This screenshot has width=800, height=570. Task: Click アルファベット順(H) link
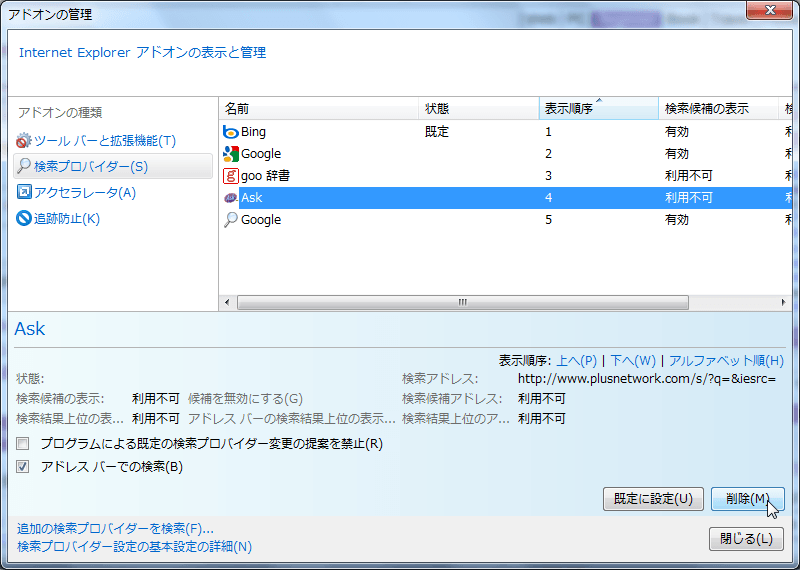pyautogui.click(x=726, y=361)
